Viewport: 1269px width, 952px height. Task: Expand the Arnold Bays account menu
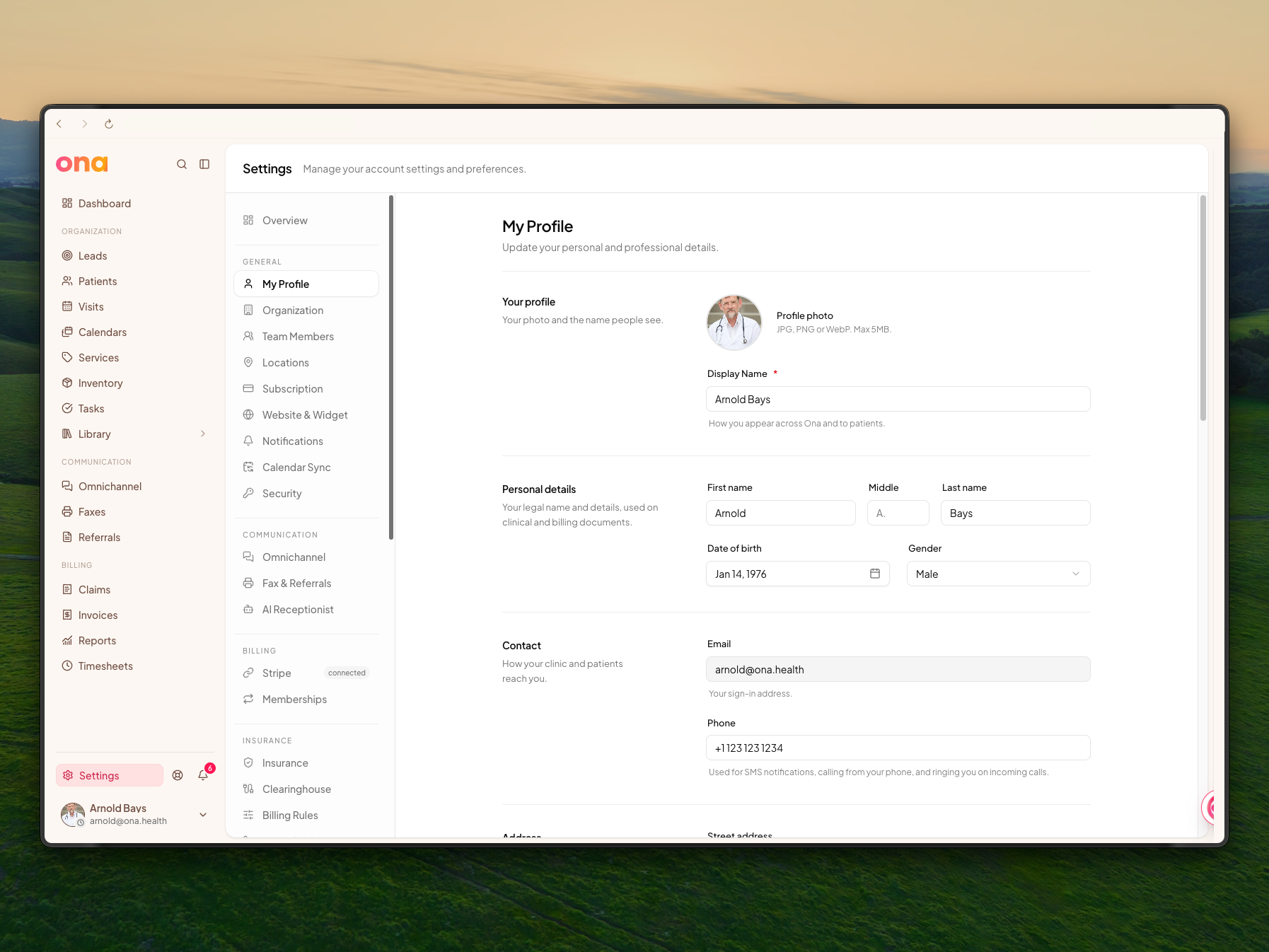(203, 815)
